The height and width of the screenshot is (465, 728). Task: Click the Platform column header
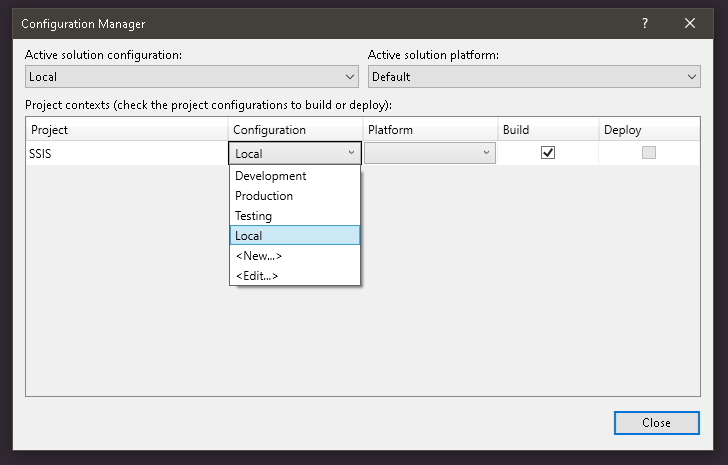[430, 130]
